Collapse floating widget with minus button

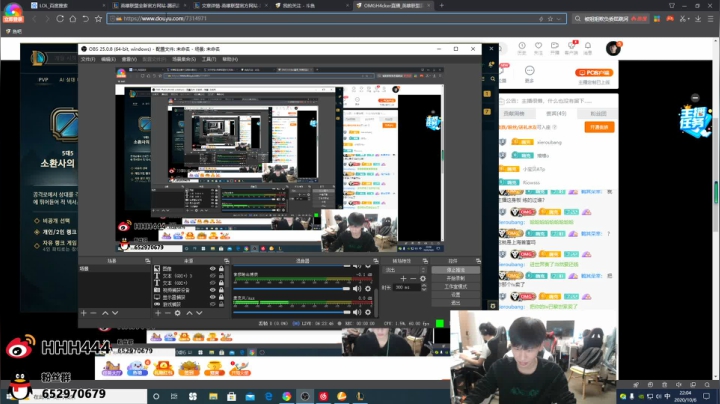click(x=695, y=98)
